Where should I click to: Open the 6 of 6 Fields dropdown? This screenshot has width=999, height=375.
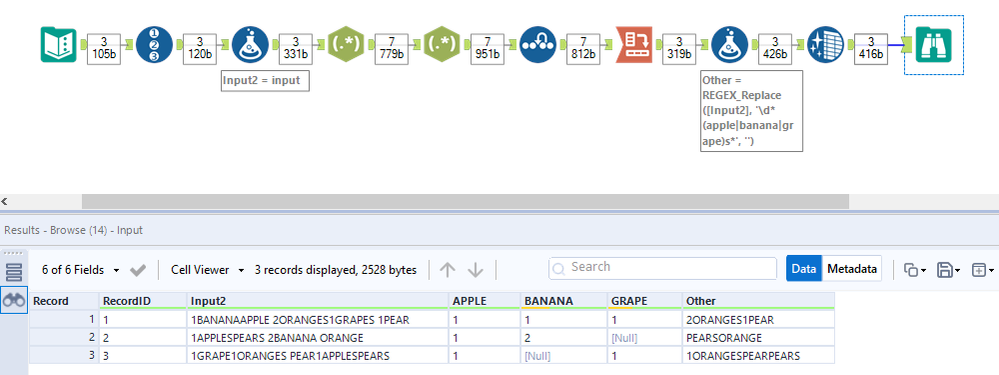click(x=80, y=270)
